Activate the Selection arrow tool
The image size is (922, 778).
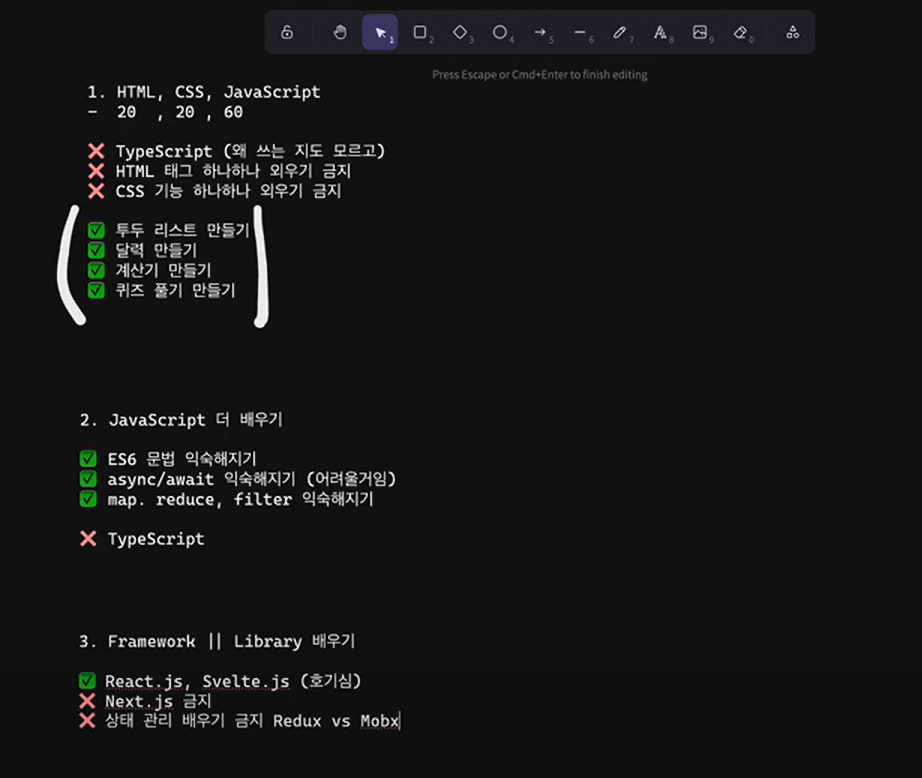coord(380,32)
